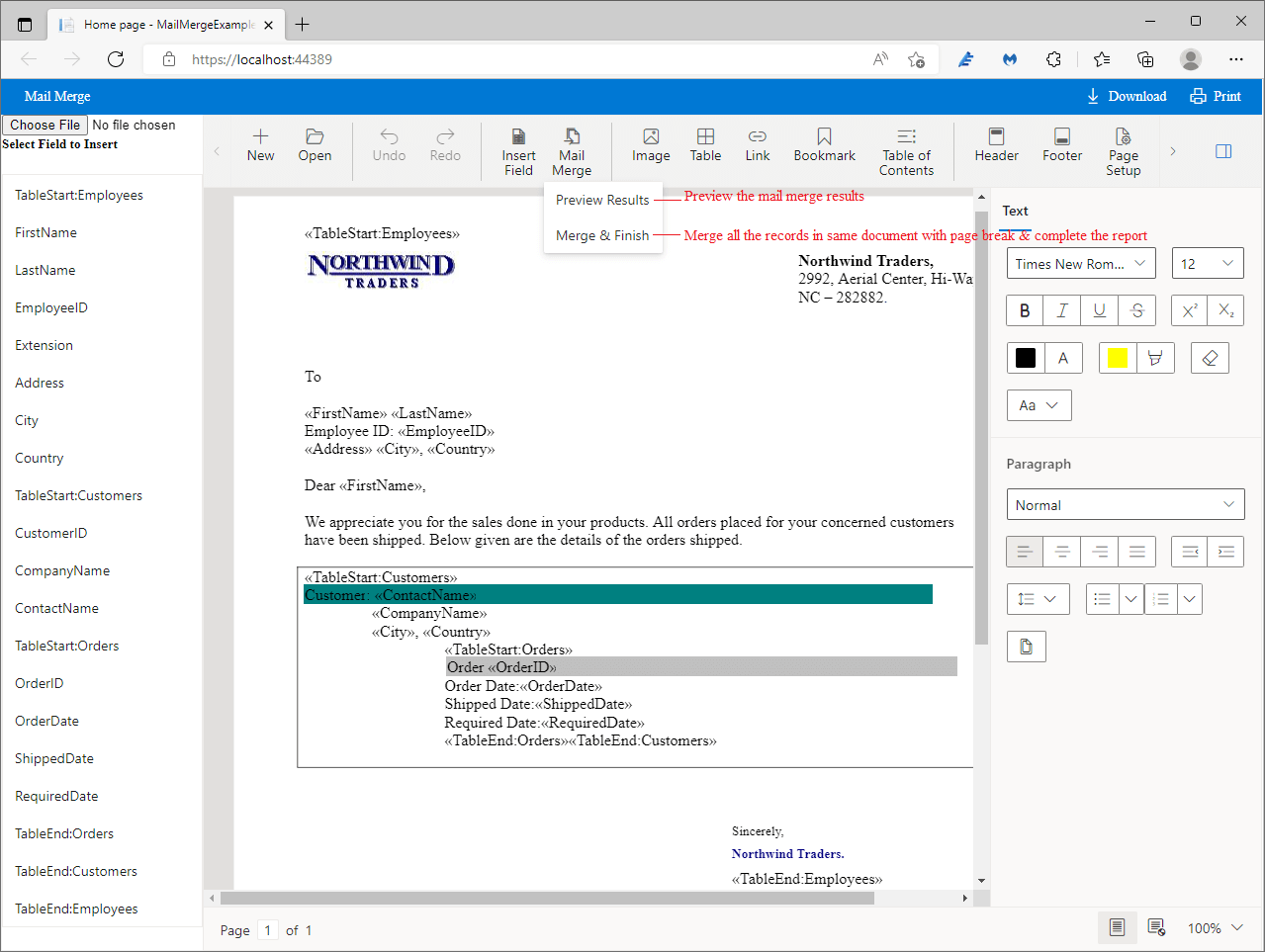This screenshot has width=1265, height=952.
Task: Toggle bold formatting in the Text panel
Action: click(1024, 309)
